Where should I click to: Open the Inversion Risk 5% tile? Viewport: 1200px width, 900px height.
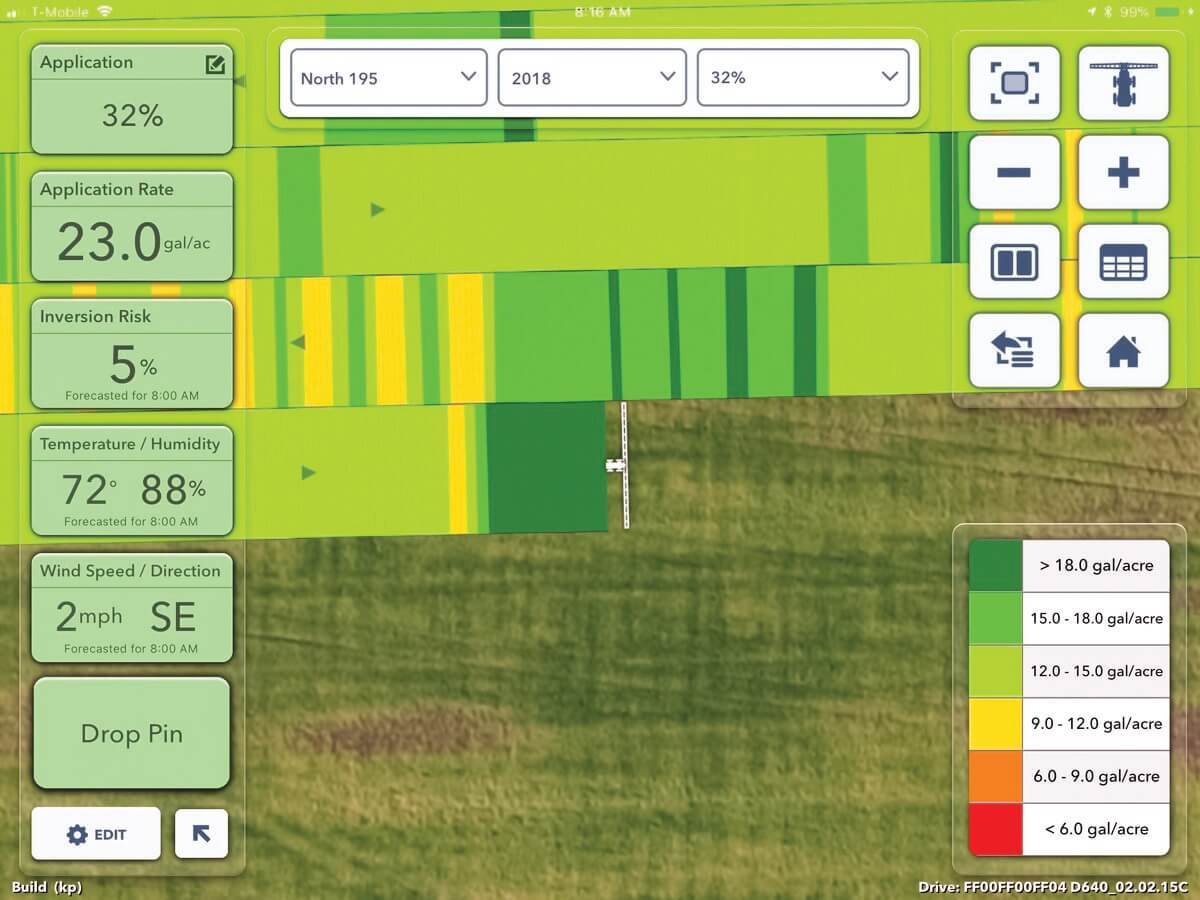[x=132, y=353]
